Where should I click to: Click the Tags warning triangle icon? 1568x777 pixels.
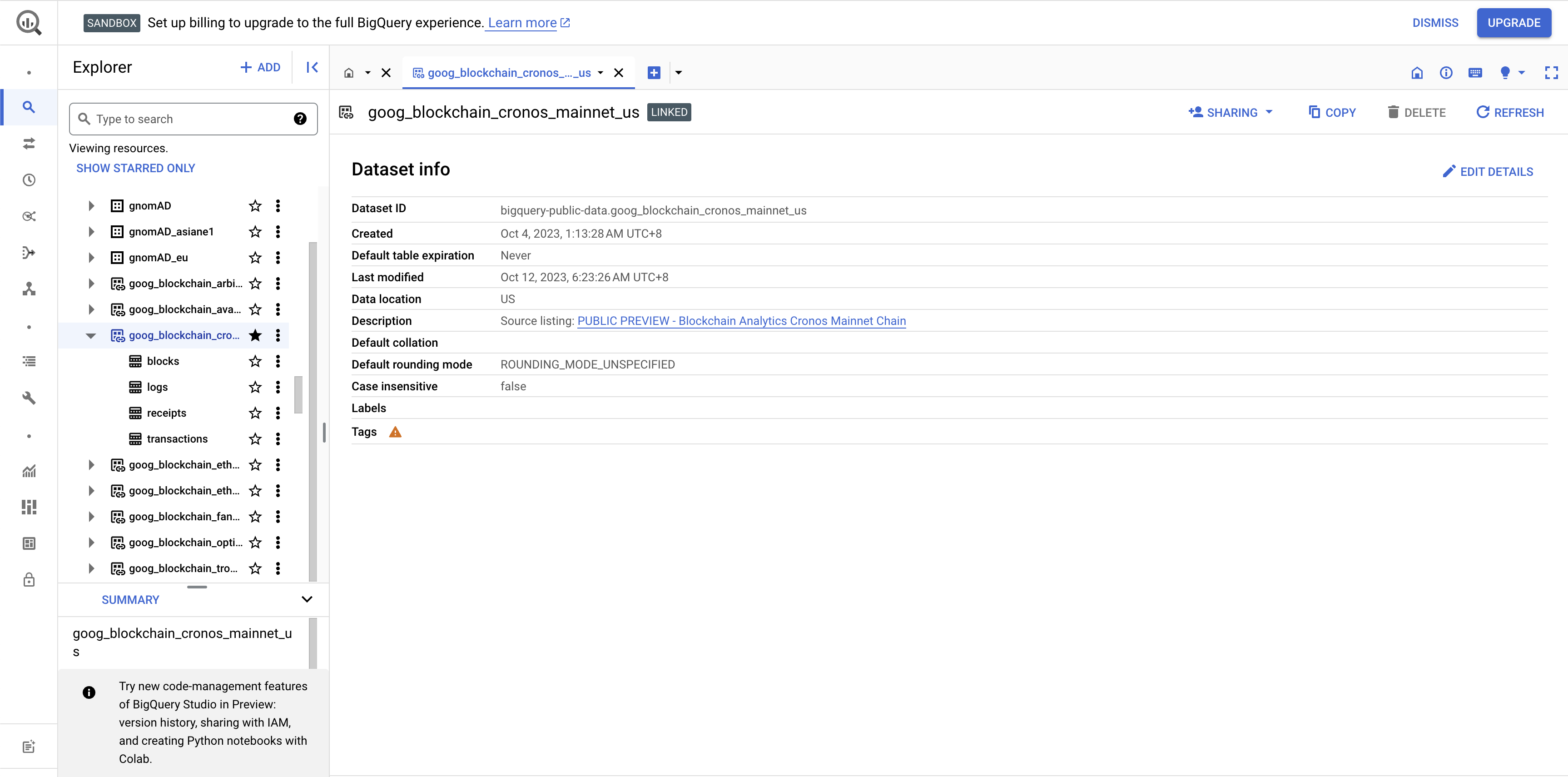coord(395,432)
